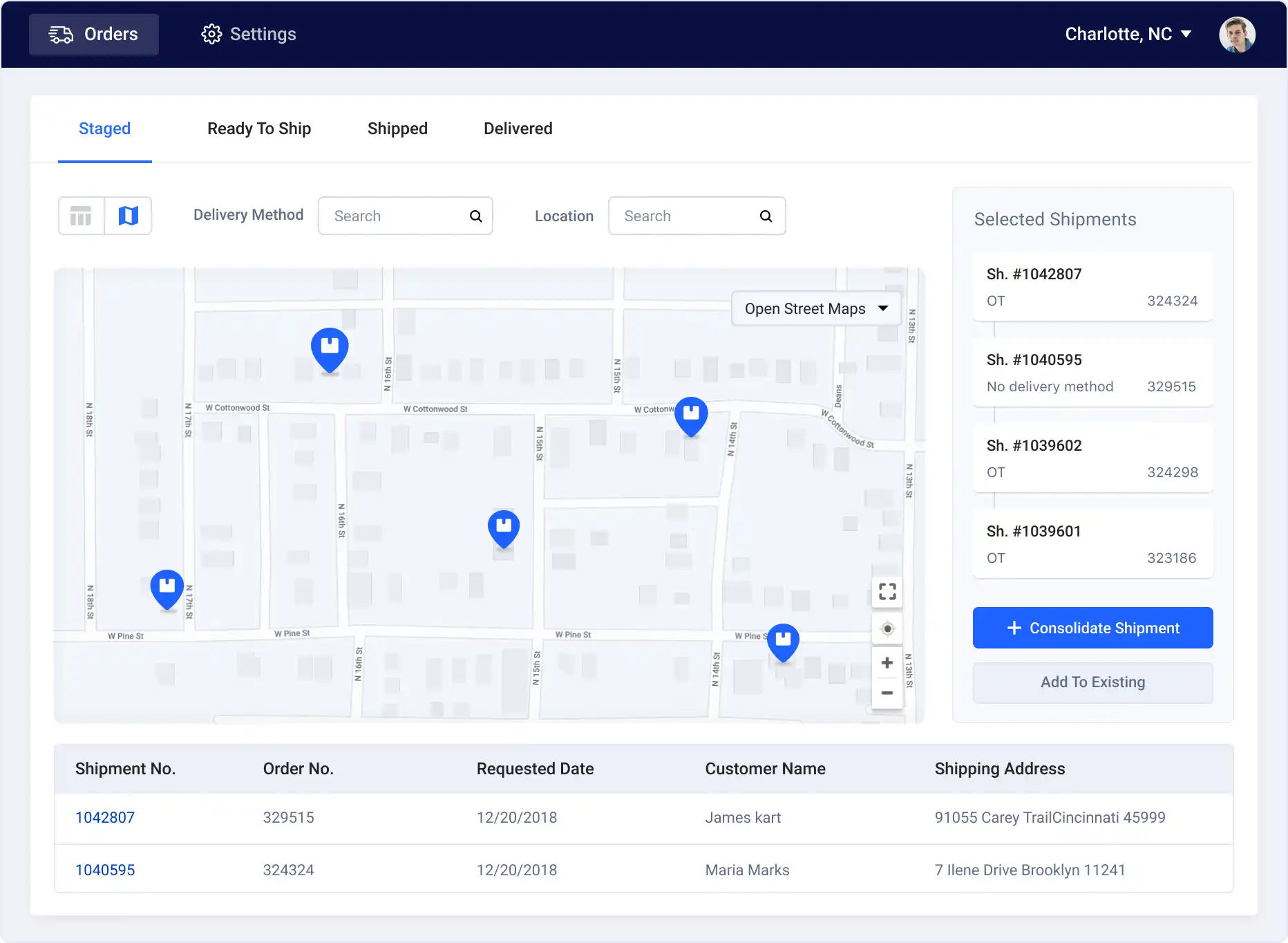Image resolution: width=1288 pixels, height=943 pixels.
Task: Switch to the Ready To Ship tab
Action: [x=259, y=129]
